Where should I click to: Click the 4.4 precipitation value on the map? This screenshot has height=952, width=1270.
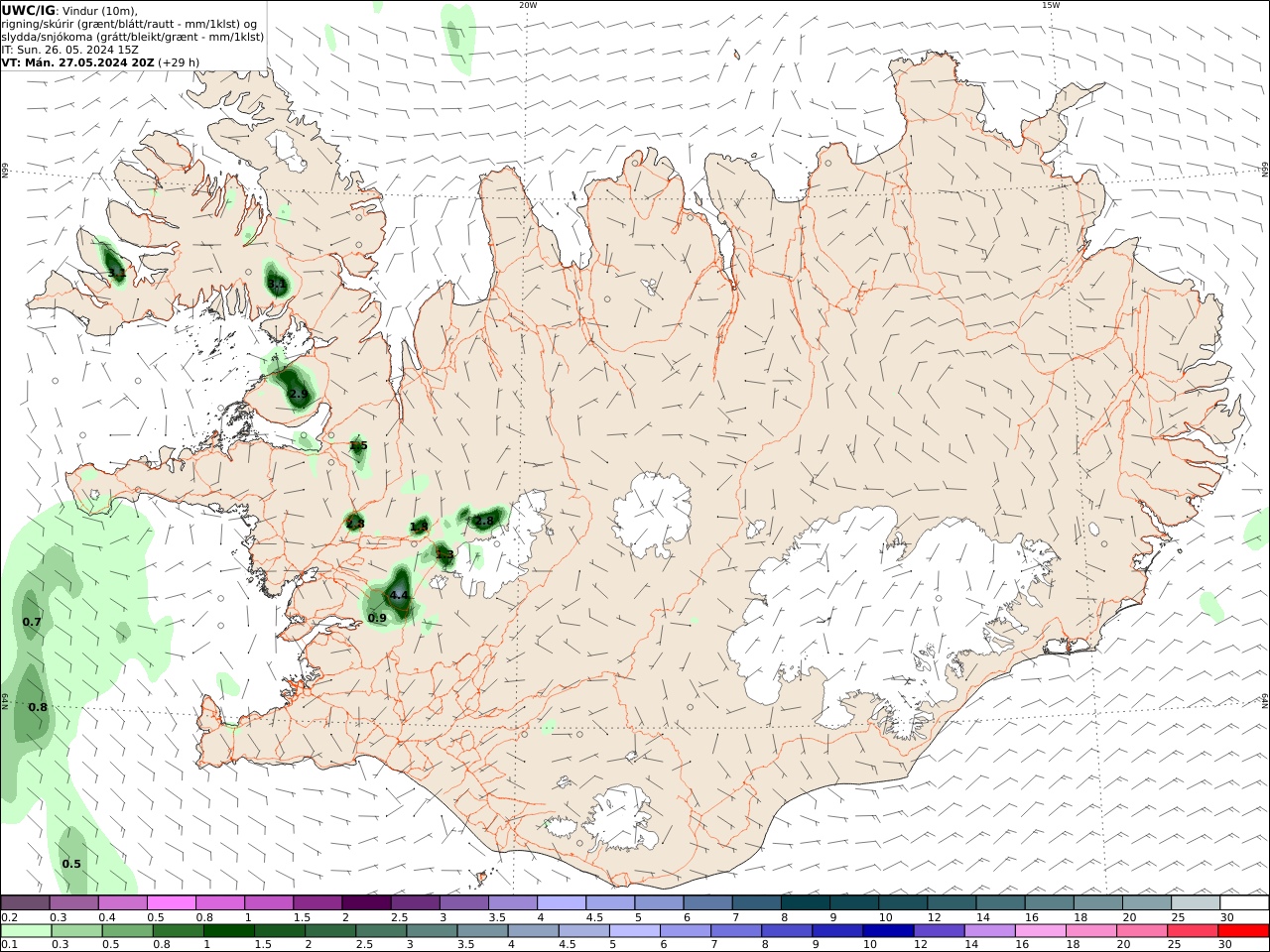point(400,595)
